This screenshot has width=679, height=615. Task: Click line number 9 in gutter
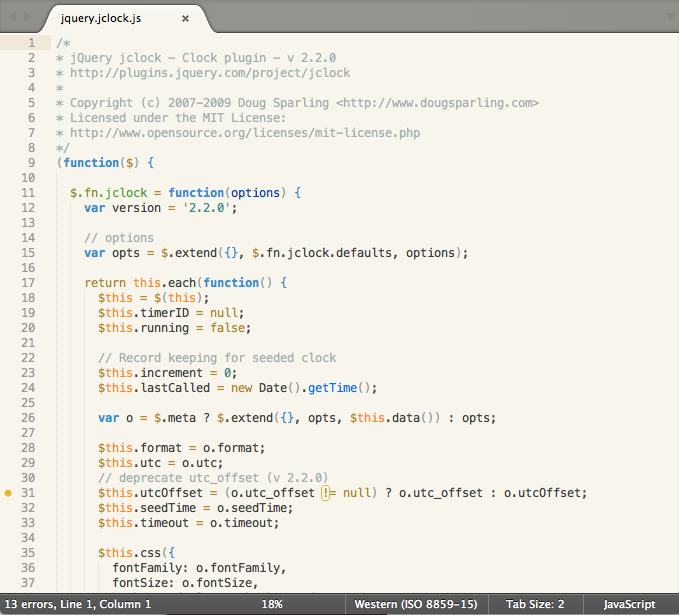click(x=32, y=163)
